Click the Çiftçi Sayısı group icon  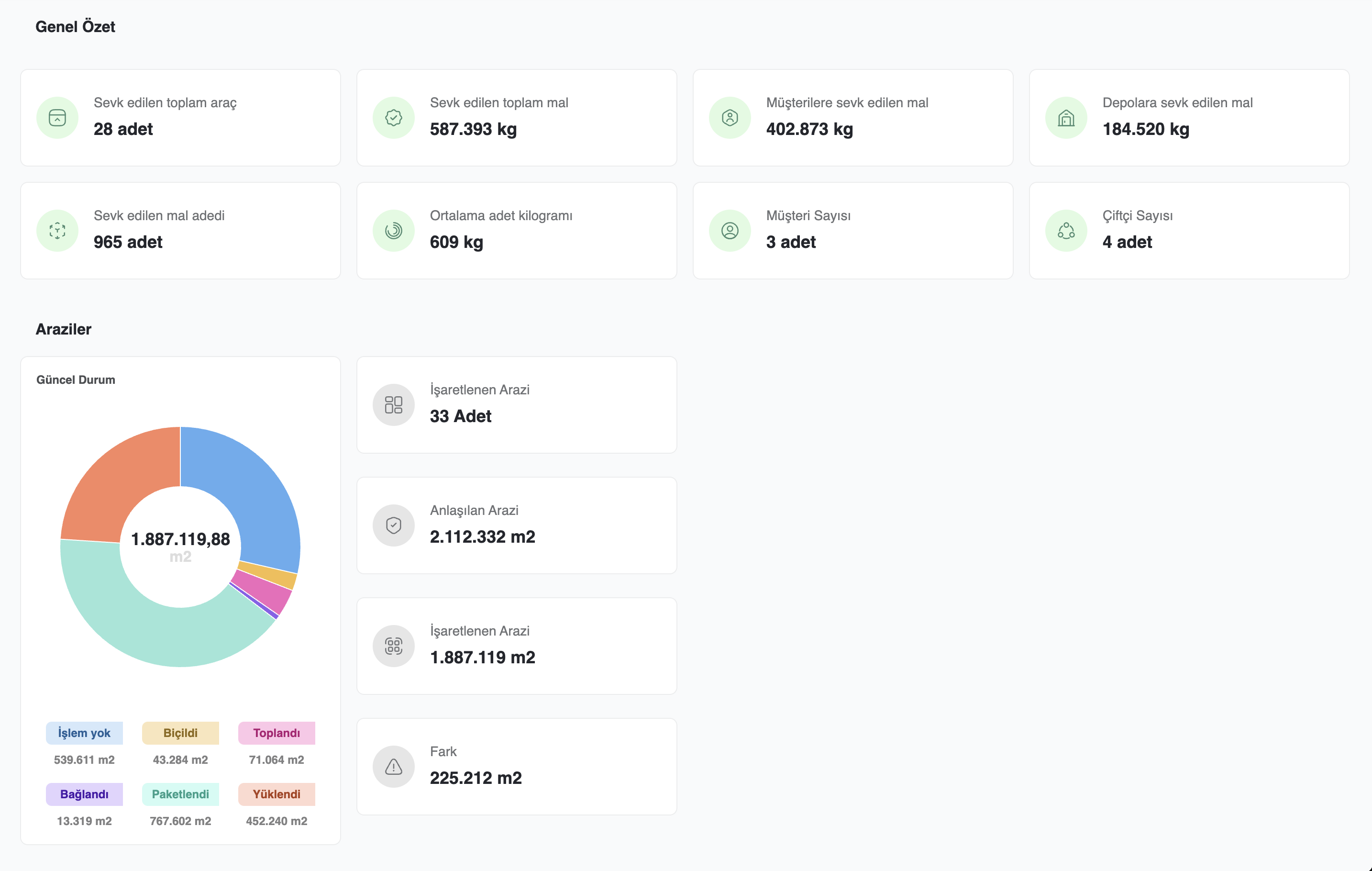[1066, 231]
